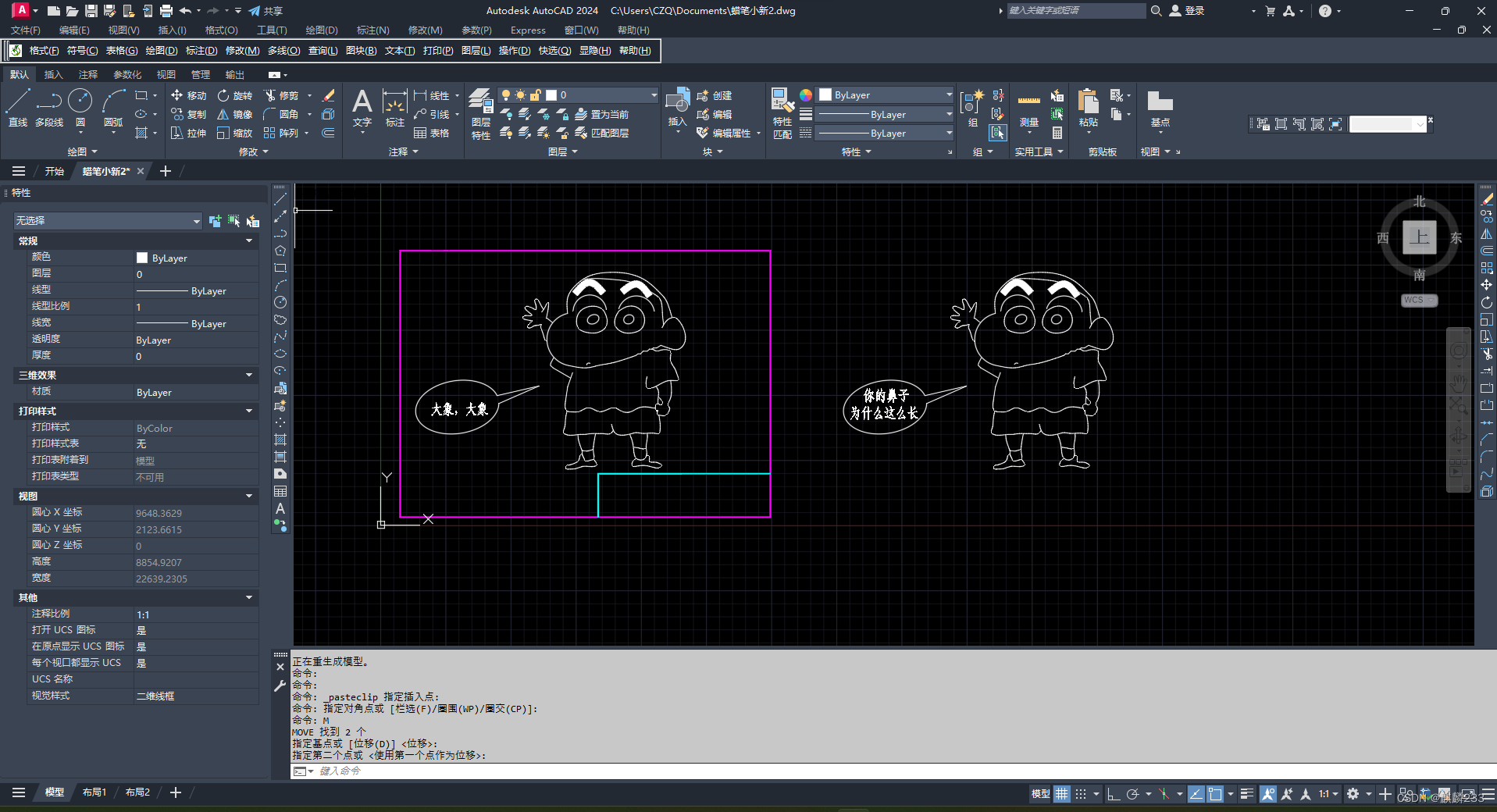Click Match Properties (特性匹配) icon
The image size is (1497, 812).
click(782, 114)
